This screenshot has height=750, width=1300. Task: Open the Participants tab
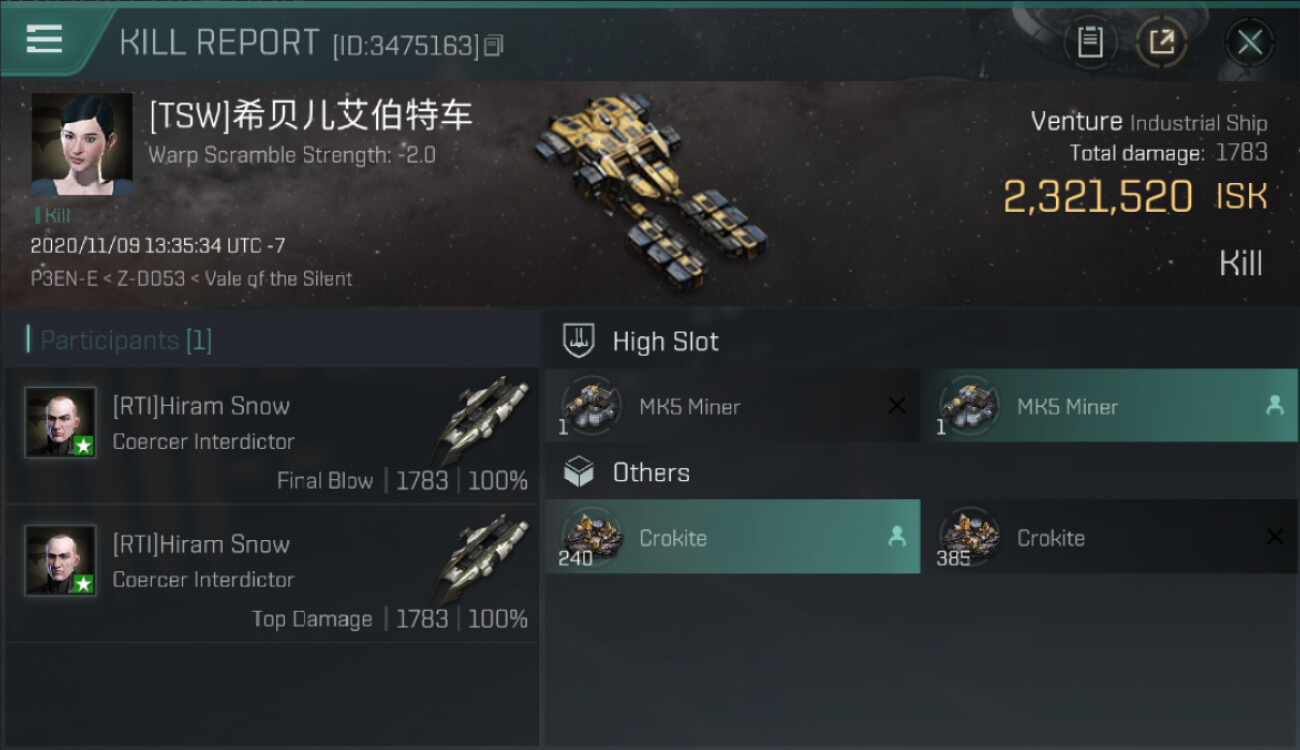[x=125, y=340]
